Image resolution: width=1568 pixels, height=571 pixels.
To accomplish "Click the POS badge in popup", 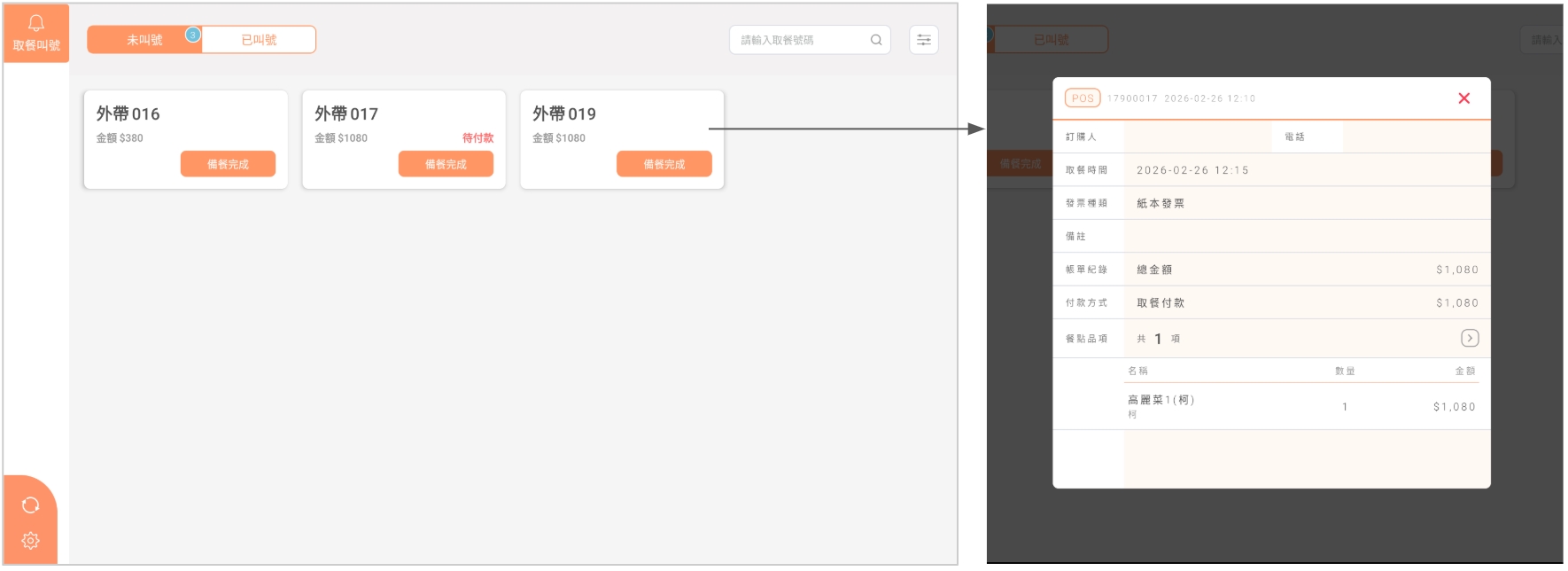I will tap(1082, 98).
